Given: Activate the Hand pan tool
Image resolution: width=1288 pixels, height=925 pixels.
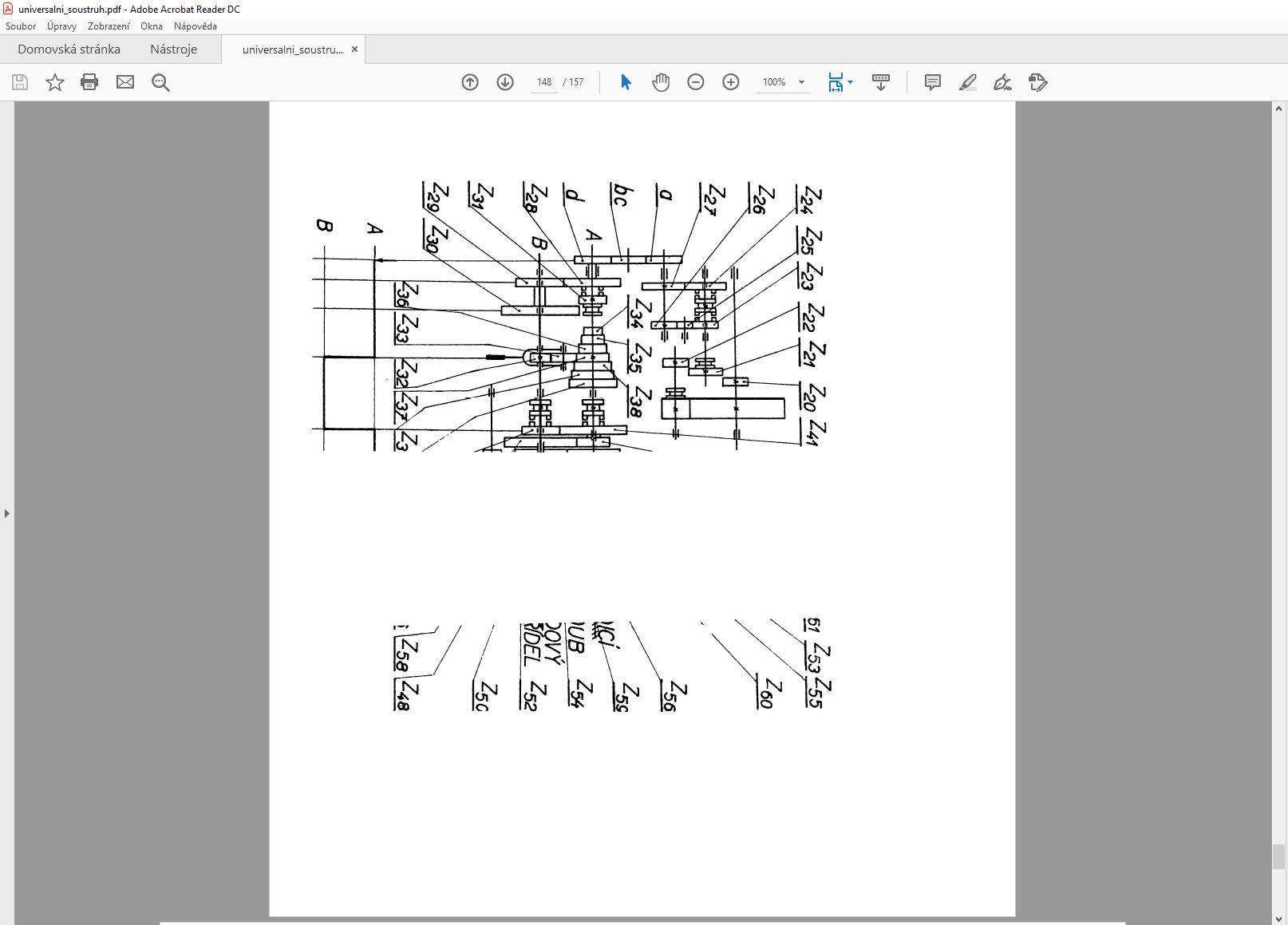Looking at the screenshot, I should tap(661, 82).
